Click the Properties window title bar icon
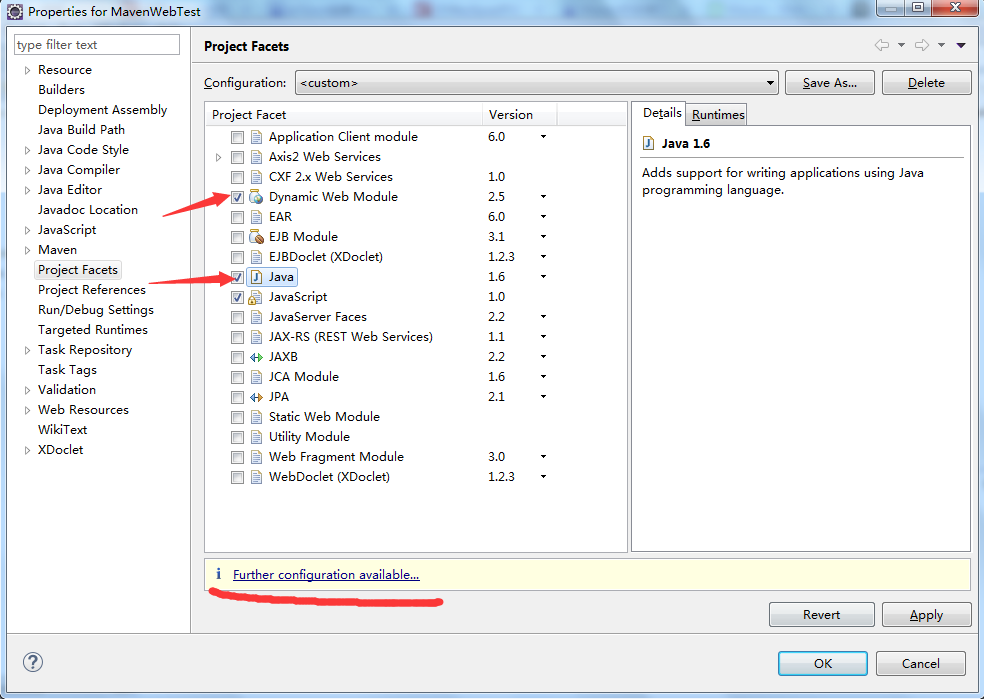This screenshot has width=984, height=699. pos(15,11)
